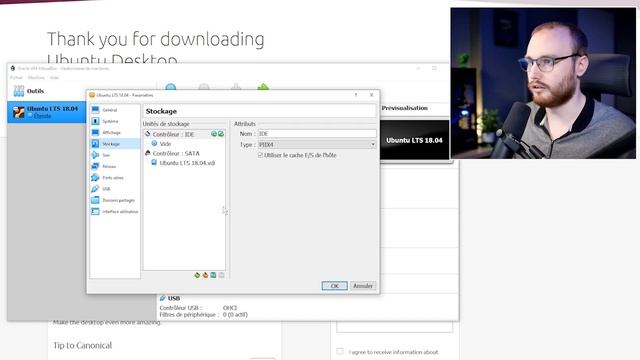This screenshot has width=640, height=360.
Task: Open the Type dropdown showing PIIX4
Action: click(x=317, y=144)
